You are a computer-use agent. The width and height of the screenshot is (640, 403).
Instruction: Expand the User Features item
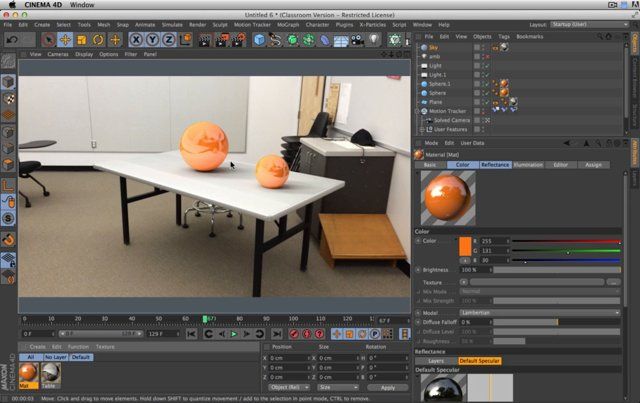pyautogui.click(x=422, y=129)
